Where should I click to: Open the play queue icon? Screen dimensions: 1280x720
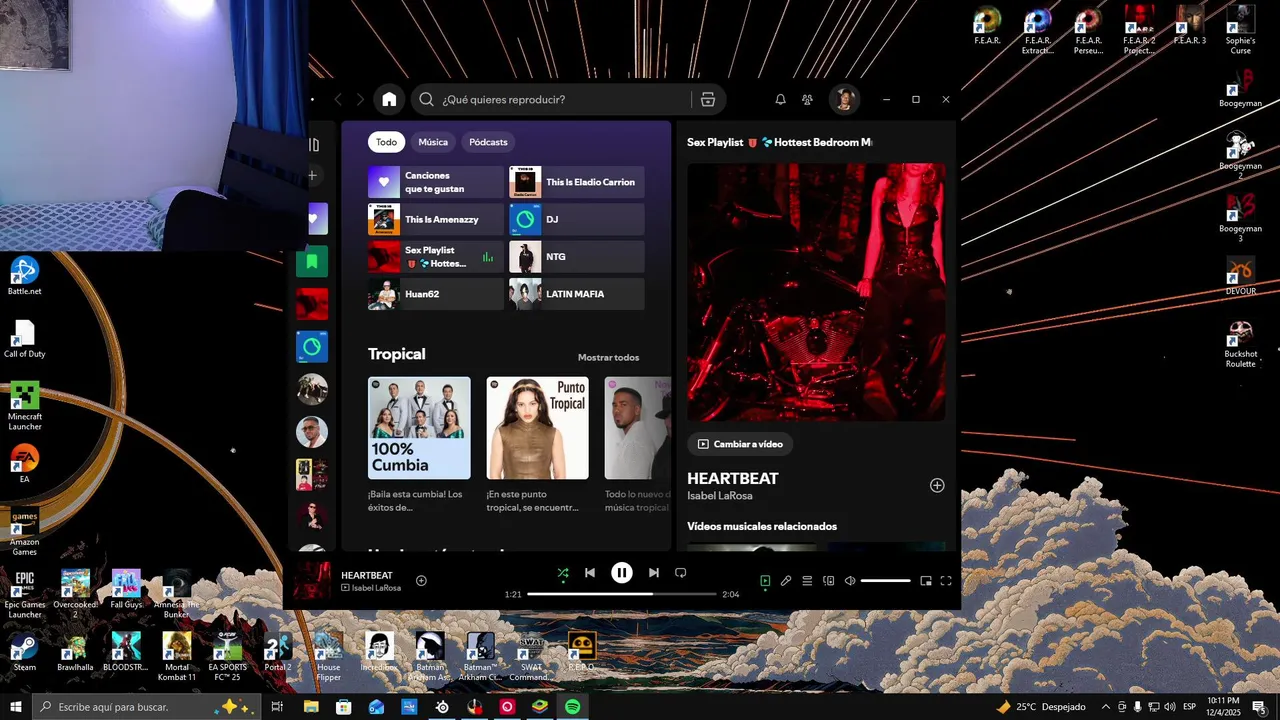(x=807, y=581)
